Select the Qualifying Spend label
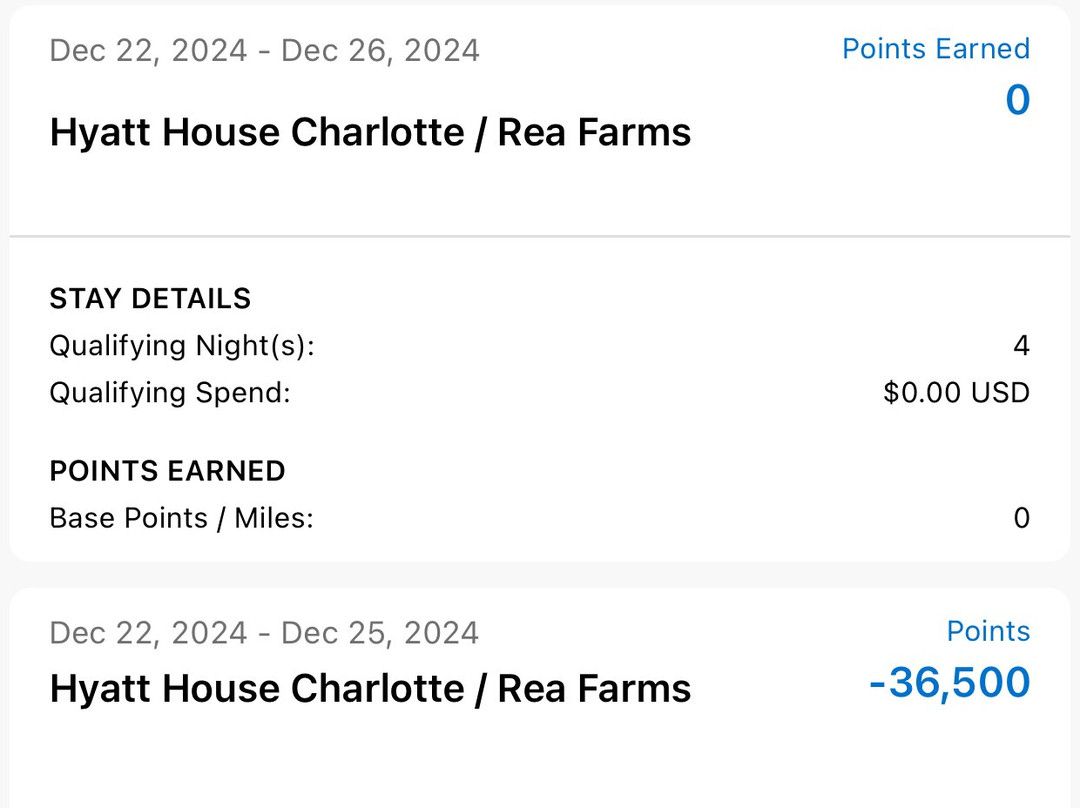The image size is (1080, 808). coord(172,392)
